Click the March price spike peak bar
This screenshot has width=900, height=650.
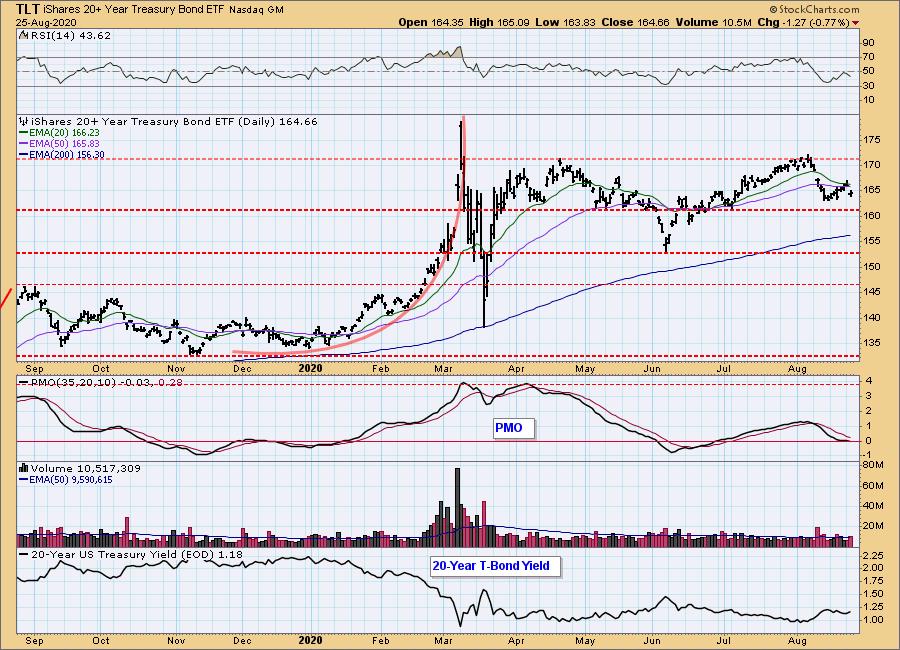pos(461,145)
